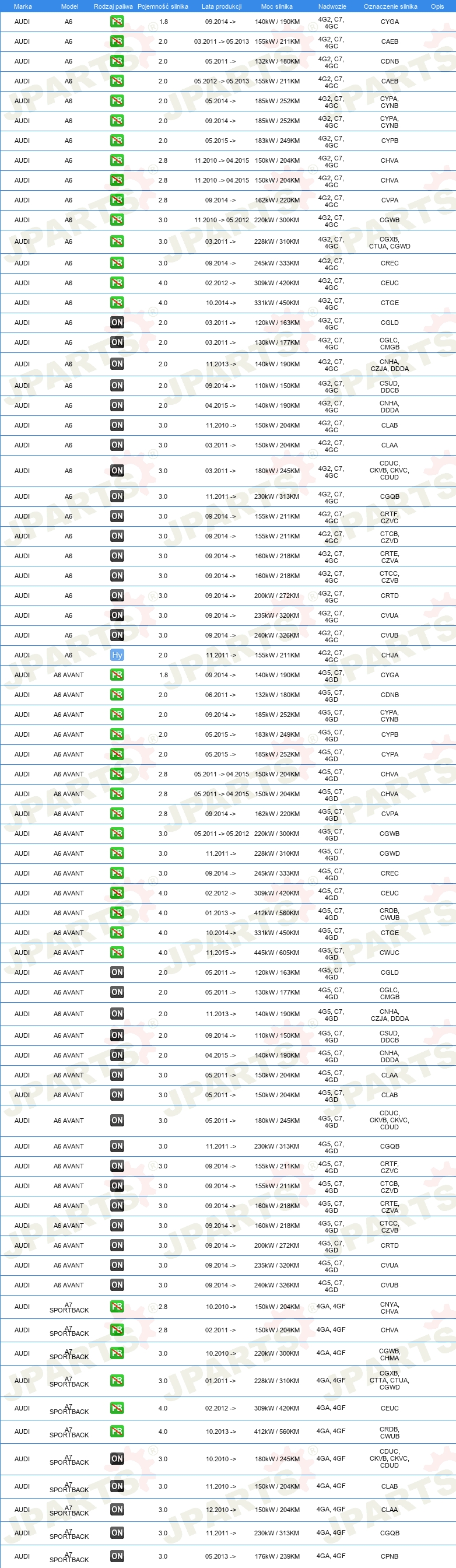Click the petrol icon in the CWUC 445kW row
The height and width of the screenshot is (1568, 456).
[117, 953]
